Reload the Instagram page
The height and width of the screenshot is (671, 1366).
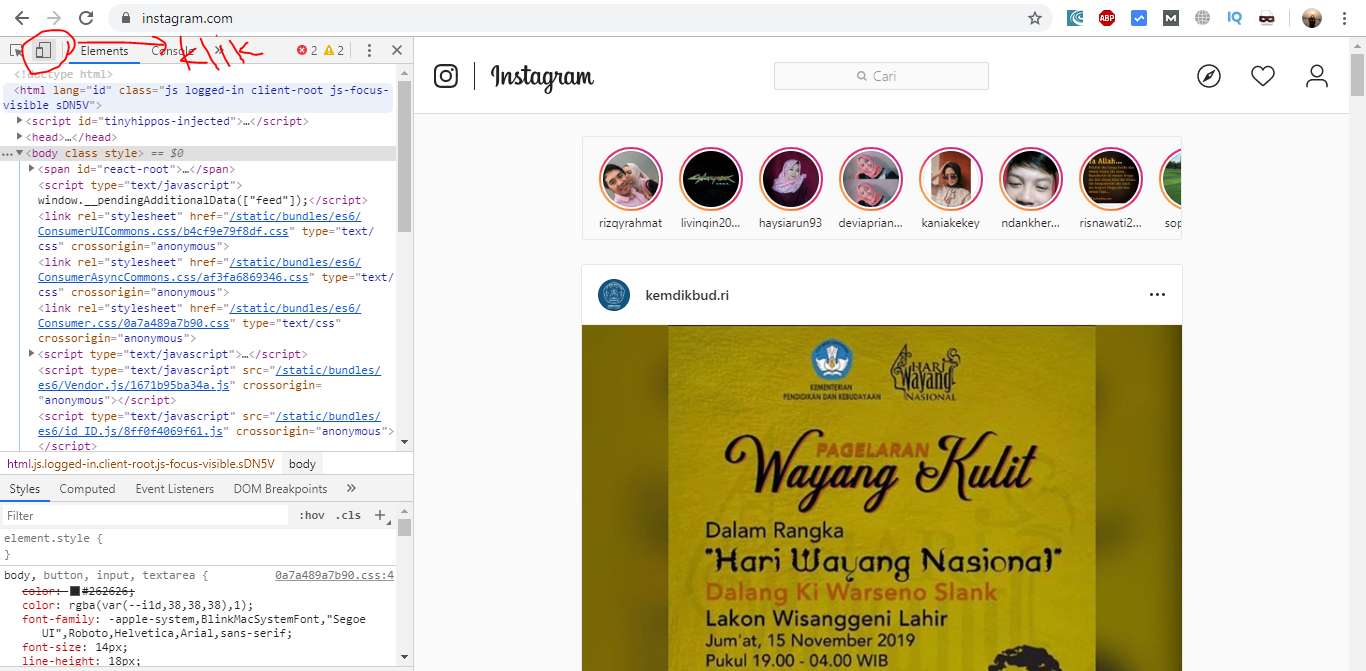pyautogui.click(x=86, y=18)
